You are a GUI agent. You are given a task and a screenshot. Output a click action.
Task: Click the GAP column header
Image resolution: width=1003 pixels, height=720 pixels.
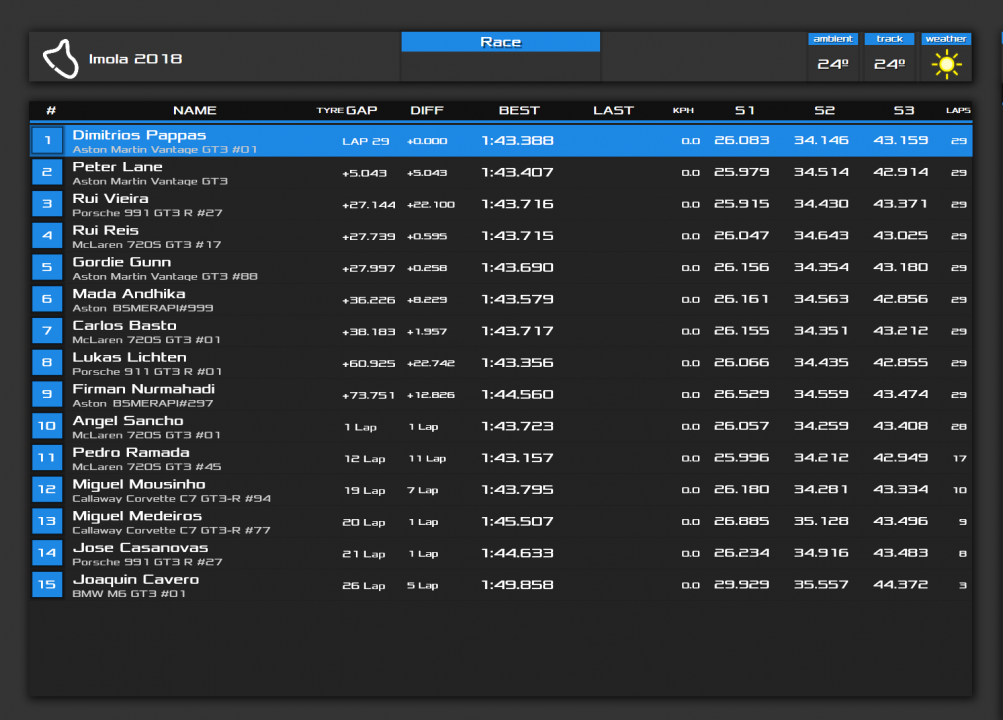tap(361, 110)
